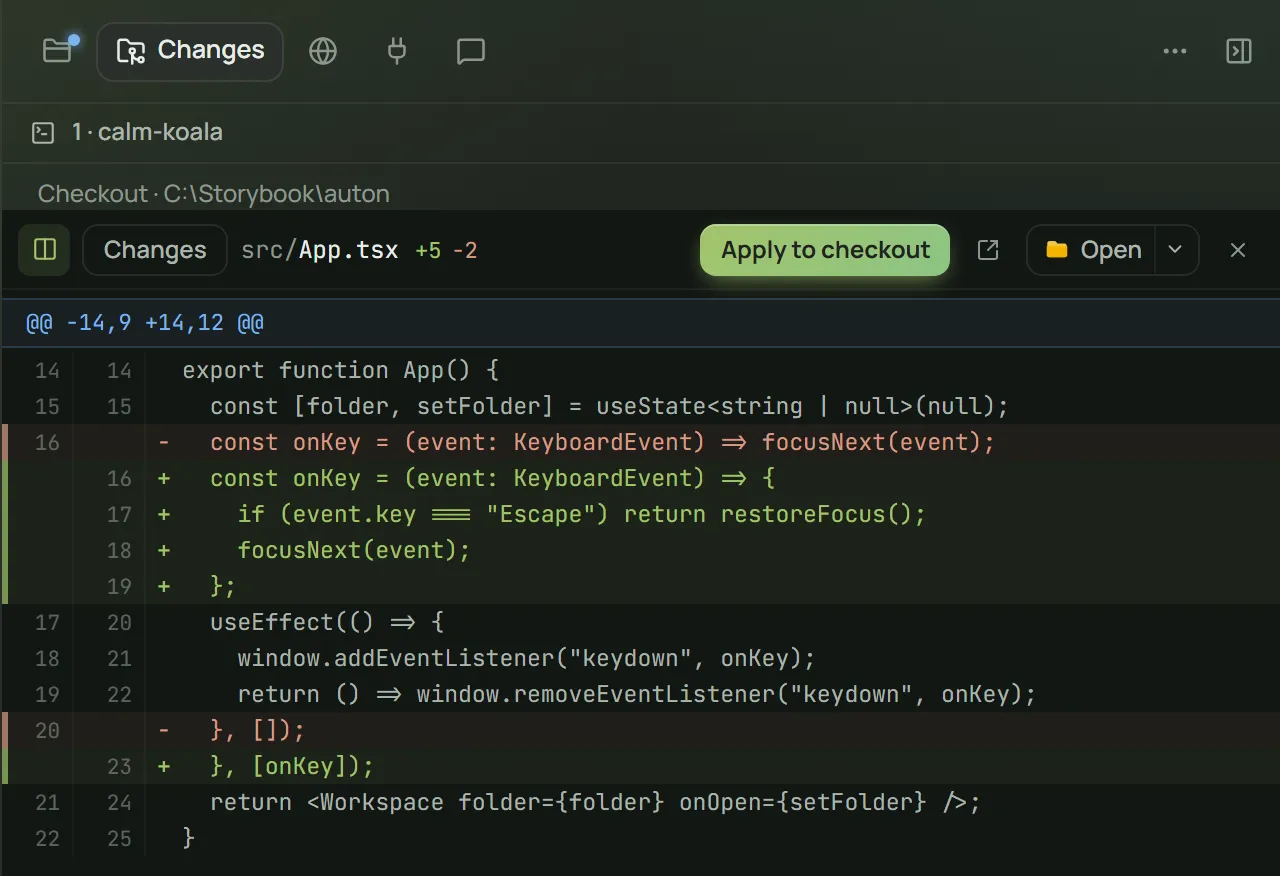This screenshot has width=1280, height=876.
Task: Click the +5 additions count
Action: pyautogui.click(x=428, y=250)
